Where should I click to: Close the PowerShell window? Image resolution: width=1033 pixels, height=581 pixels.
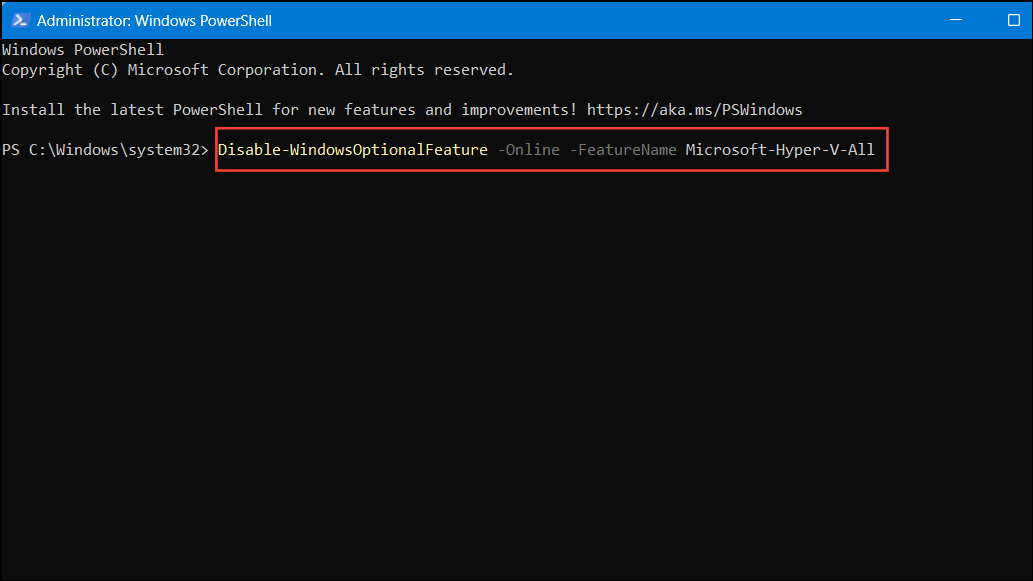1028,20
